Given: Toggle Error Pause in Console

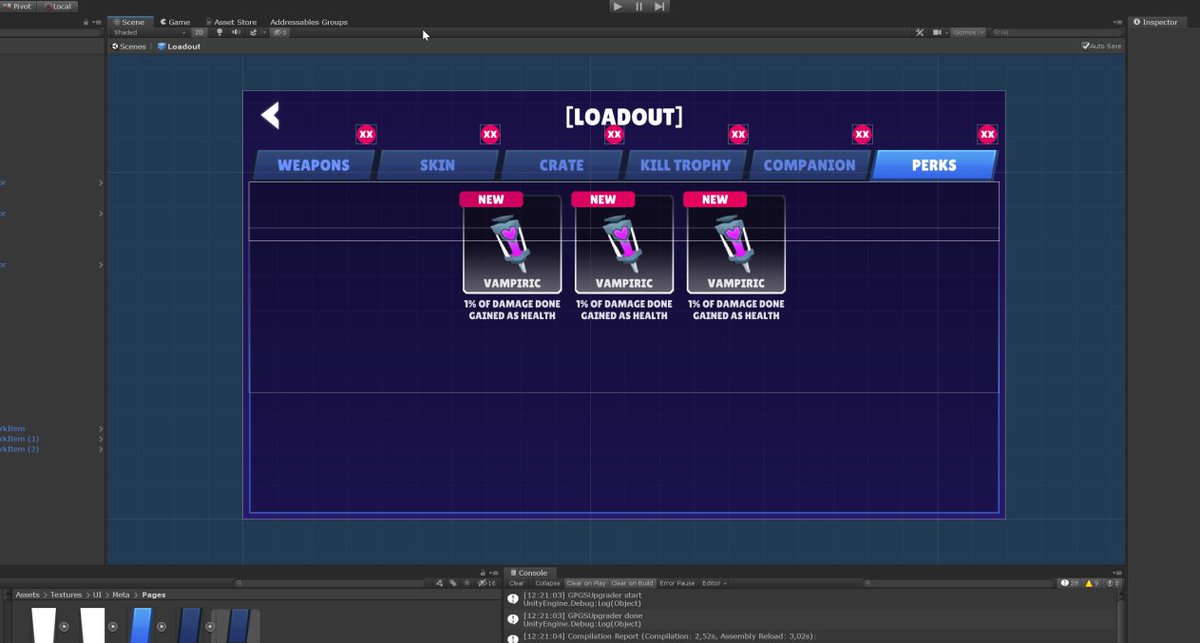Looking at the screenshot, I should pos(677,583).
